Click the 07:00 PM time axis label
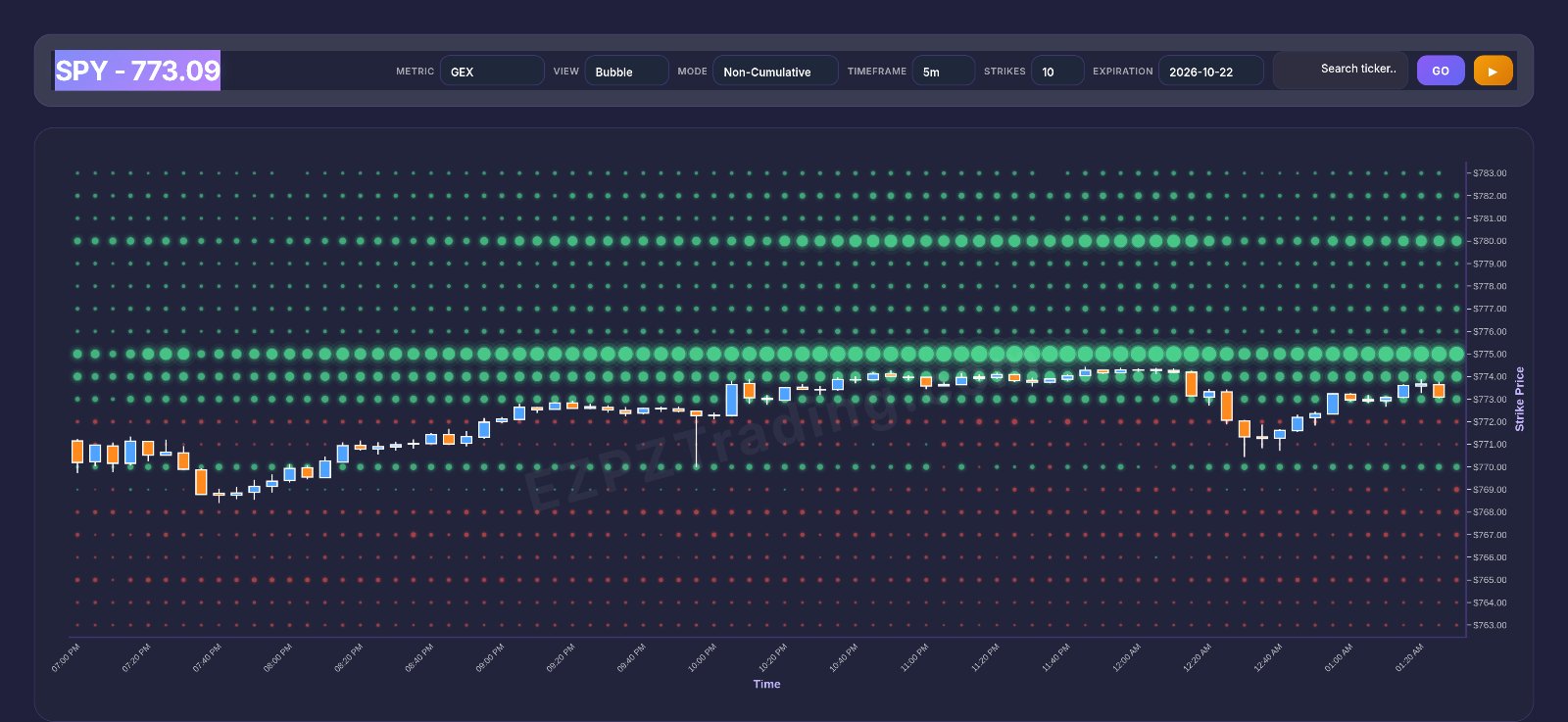 click(x=66, y=657)
